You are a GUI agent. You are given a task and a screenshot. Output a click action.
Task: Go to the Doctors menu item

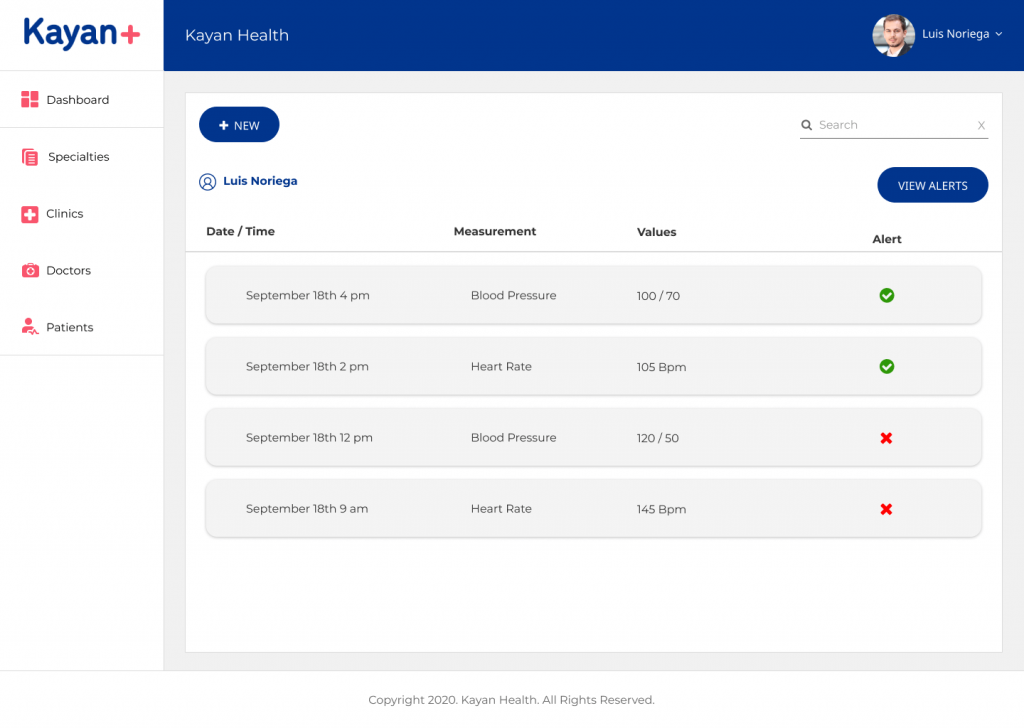68,271
